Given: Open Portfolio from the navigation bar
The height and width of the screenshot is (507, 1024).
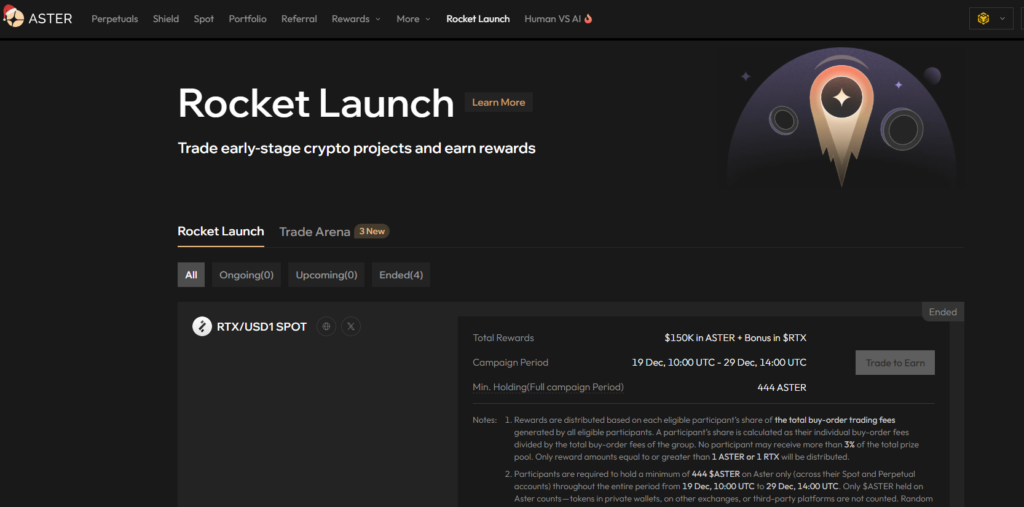Looking at the screenshot, I should [247, 19].
